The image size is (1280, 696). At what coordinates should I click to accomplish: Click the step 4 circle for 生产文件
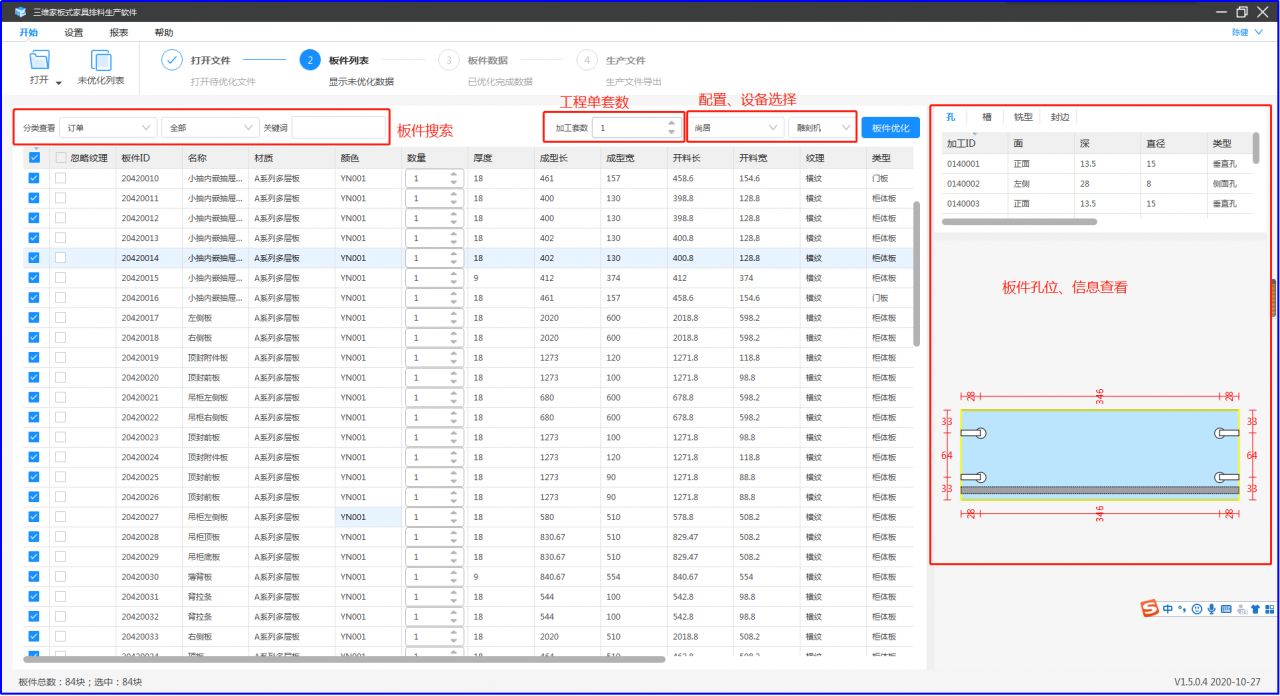pos(587,60)
